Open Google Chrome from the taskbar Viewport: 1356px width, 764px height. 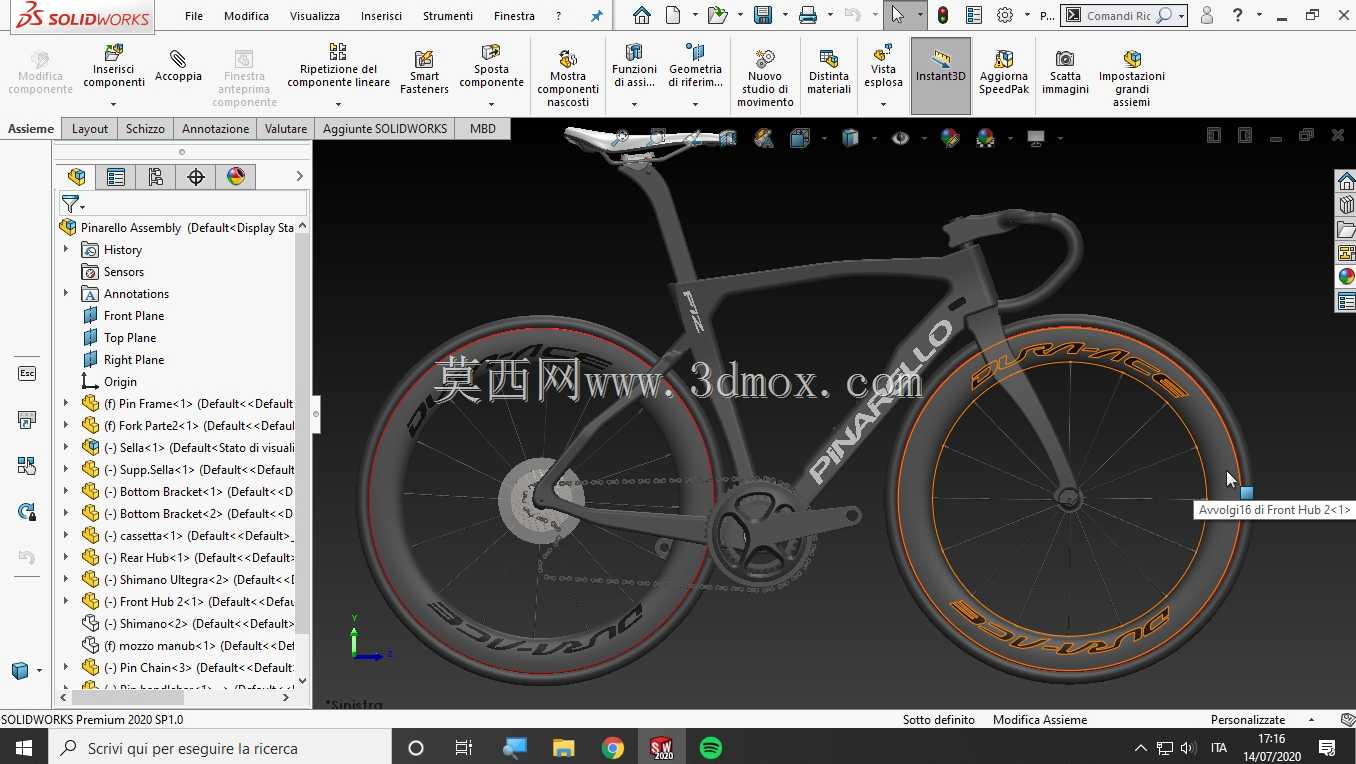[613, 747]
